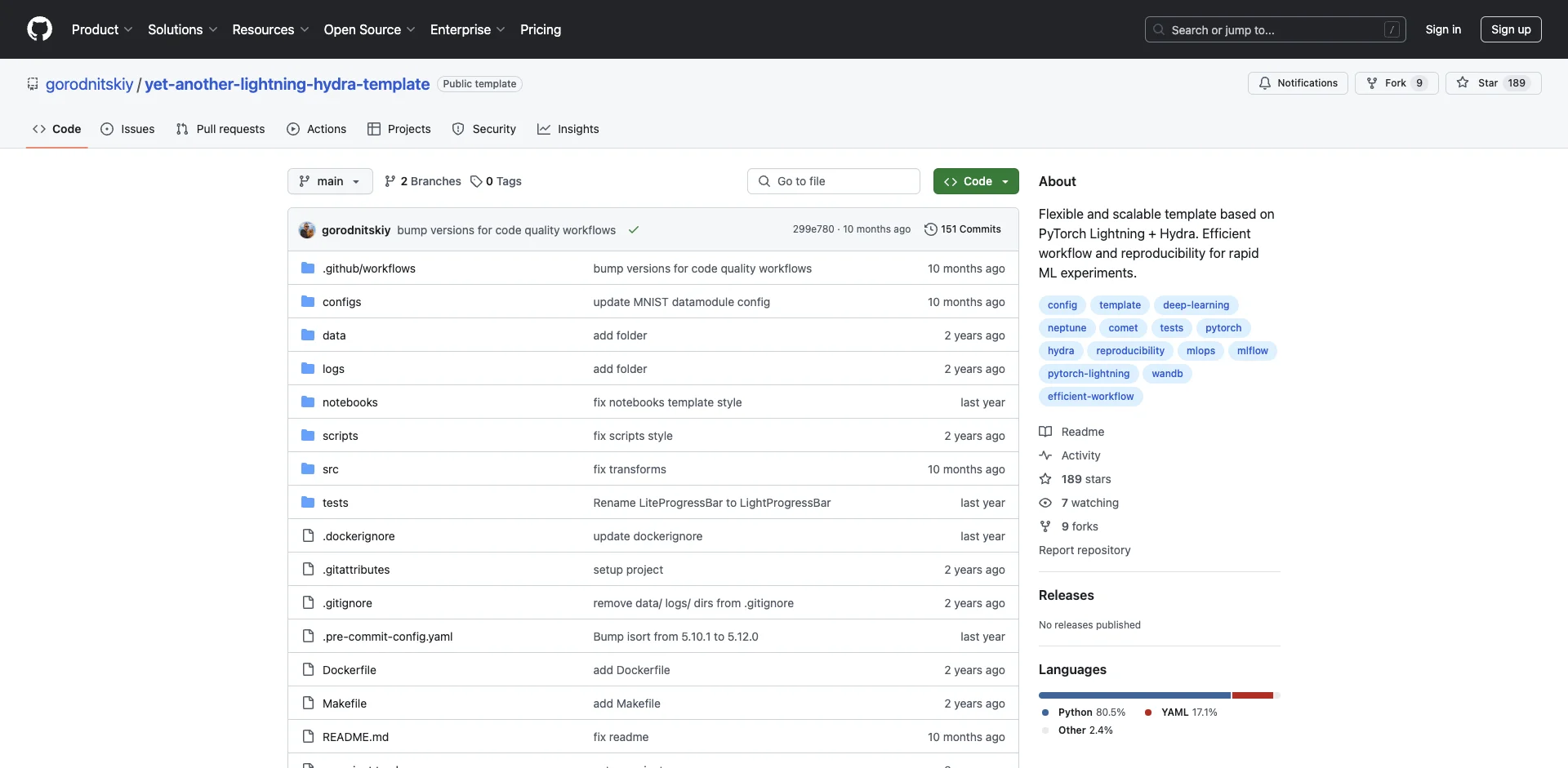Image resolution: width=1568 pixels, height=768 pixels.
Task: Click the code brackets icon on Code tab
Action: tap(39, 129)
